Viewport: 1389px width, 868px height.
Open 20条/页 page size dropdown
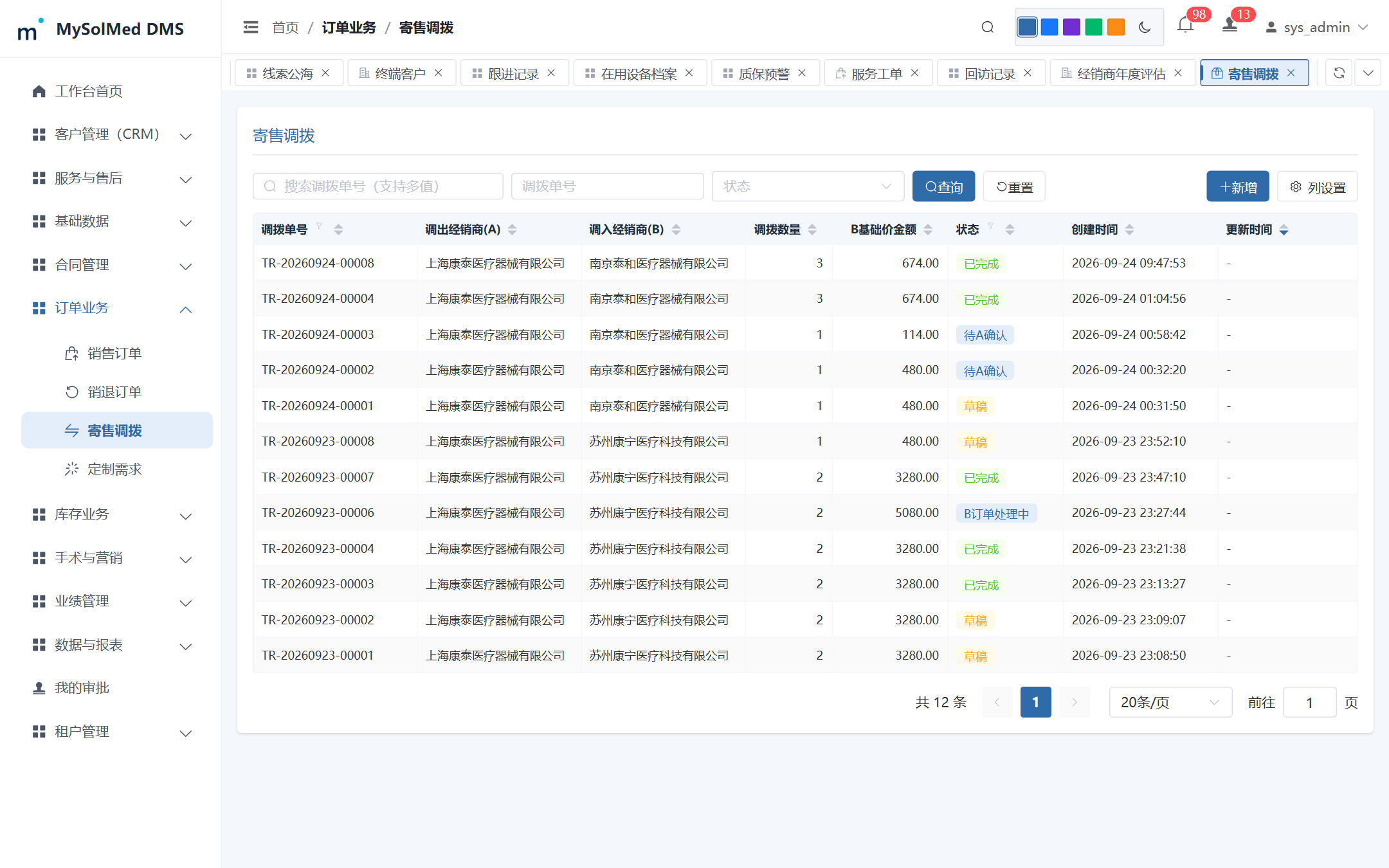click(1170, 702)
